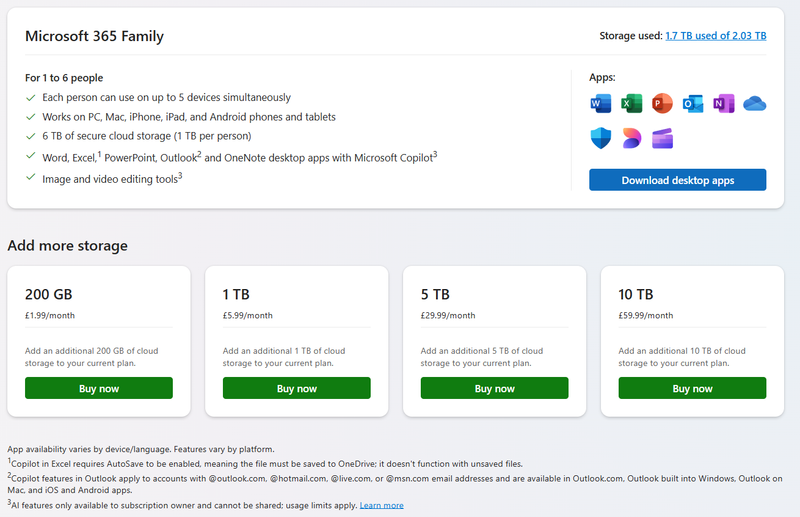The height and width of the screenshot is (517, 800).
Task: Select the OneNote app icon
Action: pos(724,103)
